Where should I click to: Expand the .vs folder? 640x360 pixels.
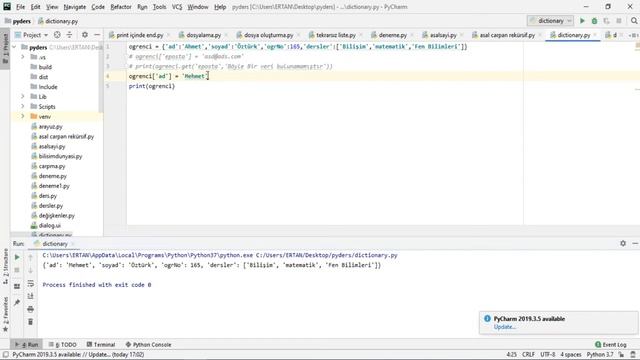[23, 57]
